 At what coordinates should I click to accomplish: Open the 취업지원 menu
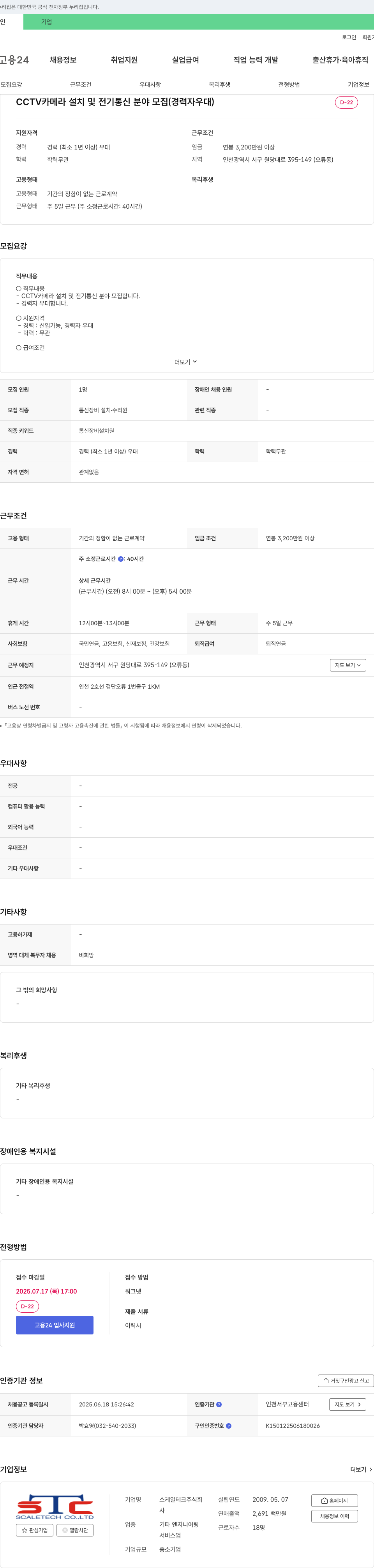(124, 60)
